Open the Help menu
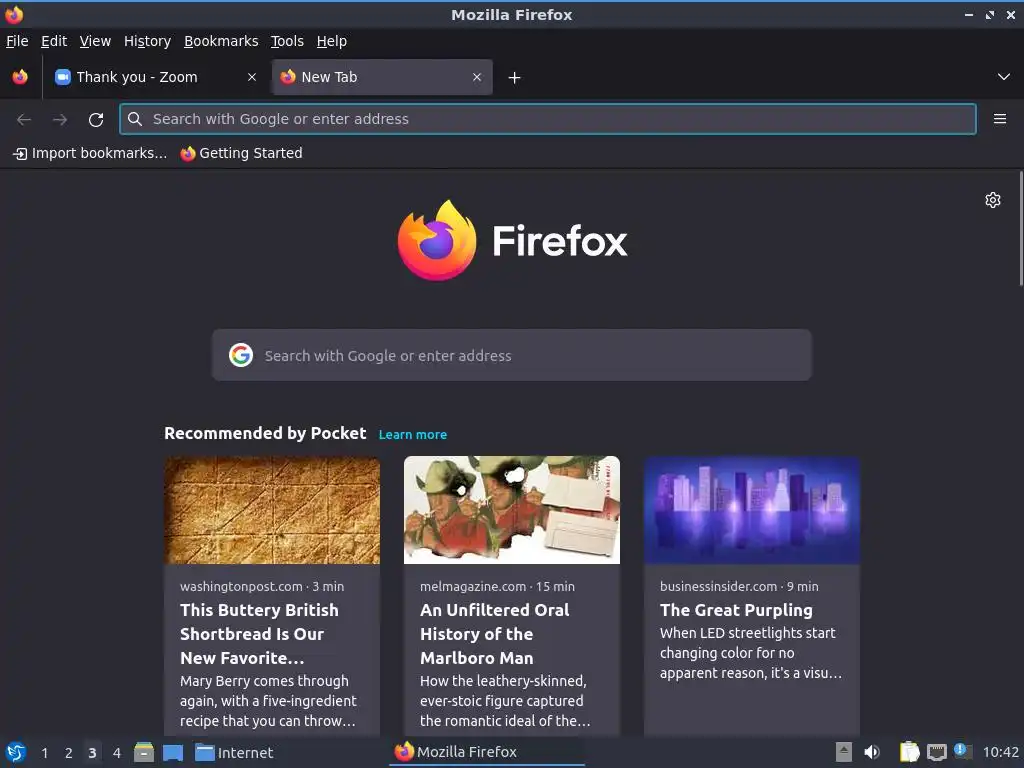1024x768 pixels. [x=332, y=41]
